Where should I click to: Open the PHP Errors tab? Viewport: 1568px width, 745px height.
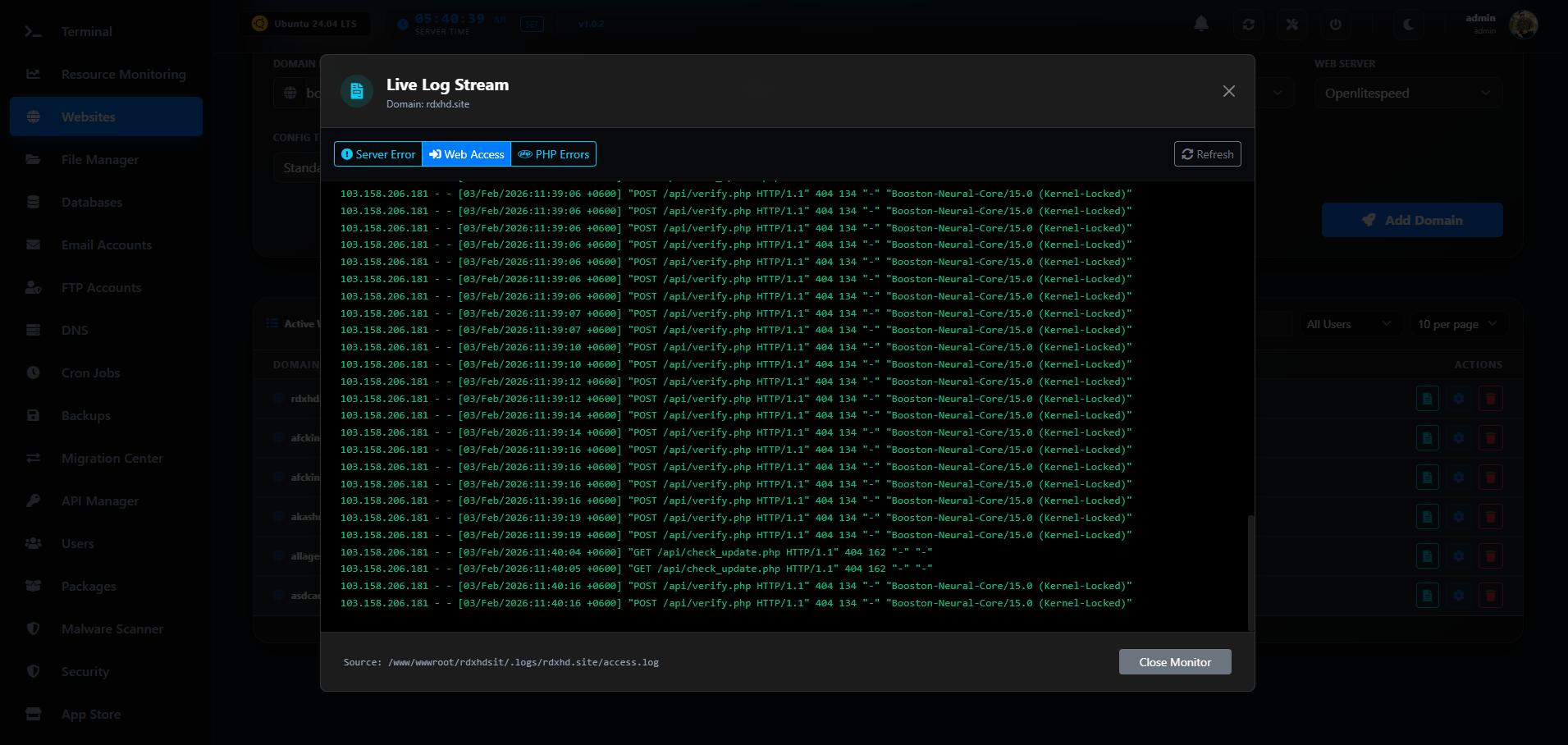point(553,153)
